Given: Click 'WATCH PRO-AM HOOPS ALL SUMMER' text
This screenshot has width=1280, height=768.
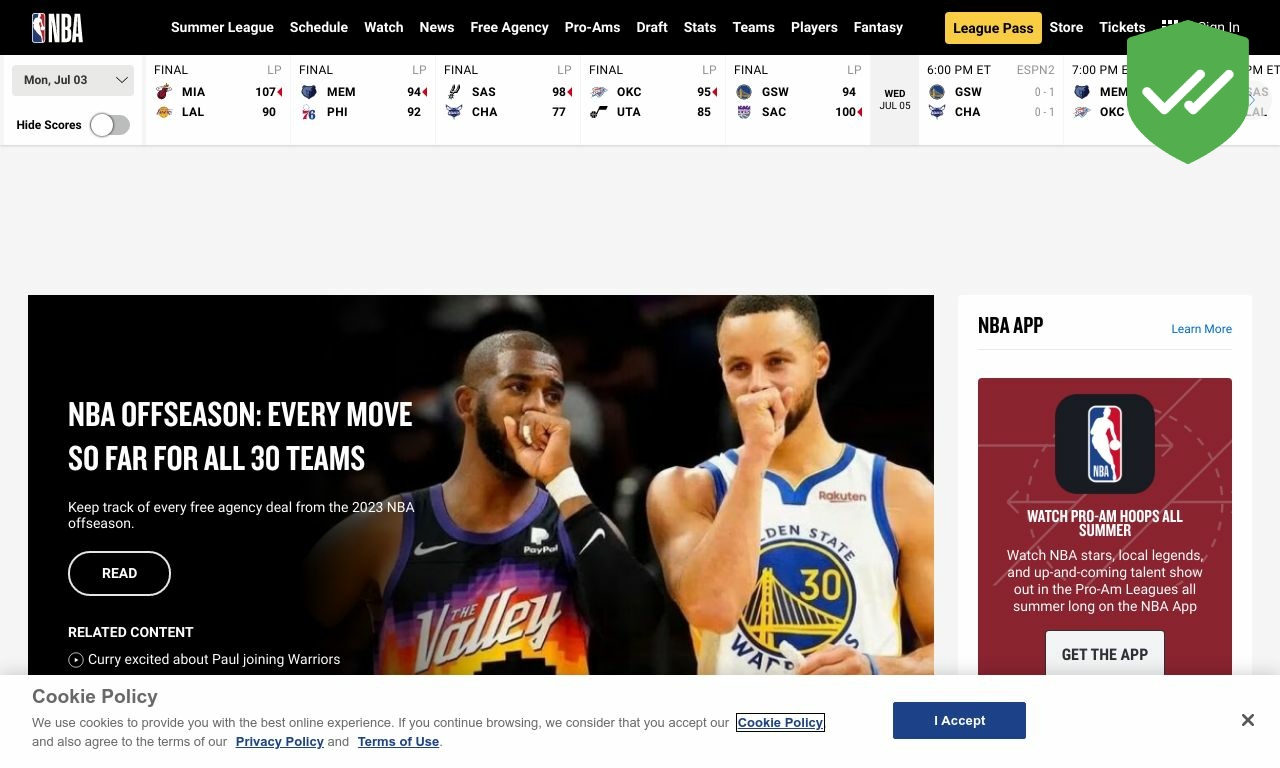Looking at the screenshot, I should (x=1105, y=524).
